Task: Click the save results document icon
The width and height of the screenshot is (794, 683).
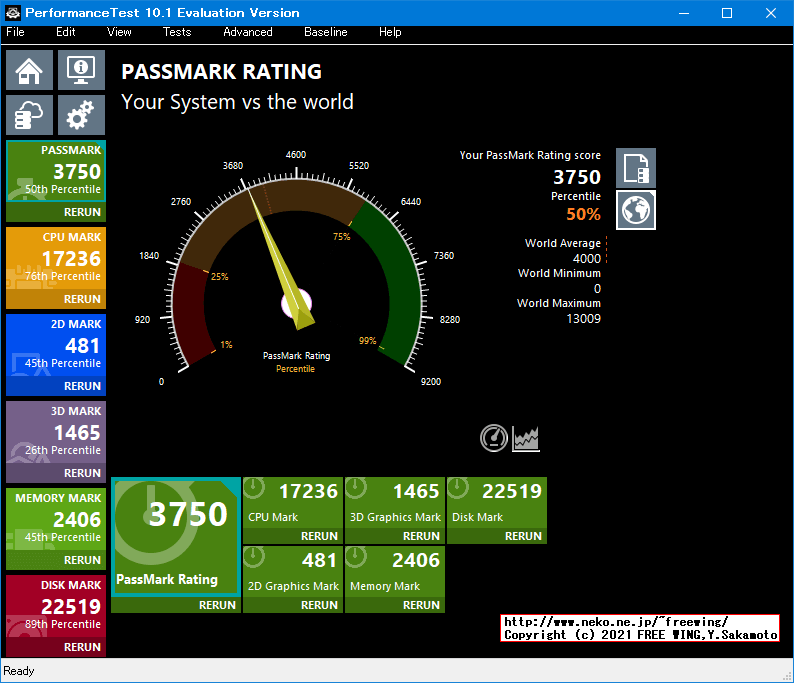Action: (x=636, y=168)
